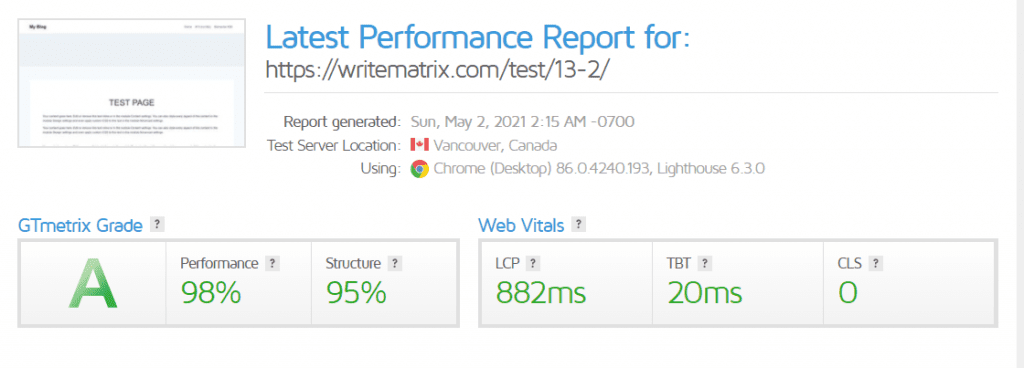Viewport: 1024px width, 368px height.
Task: Show the TBT metric help tooltip
Action: tap(704, 264)
